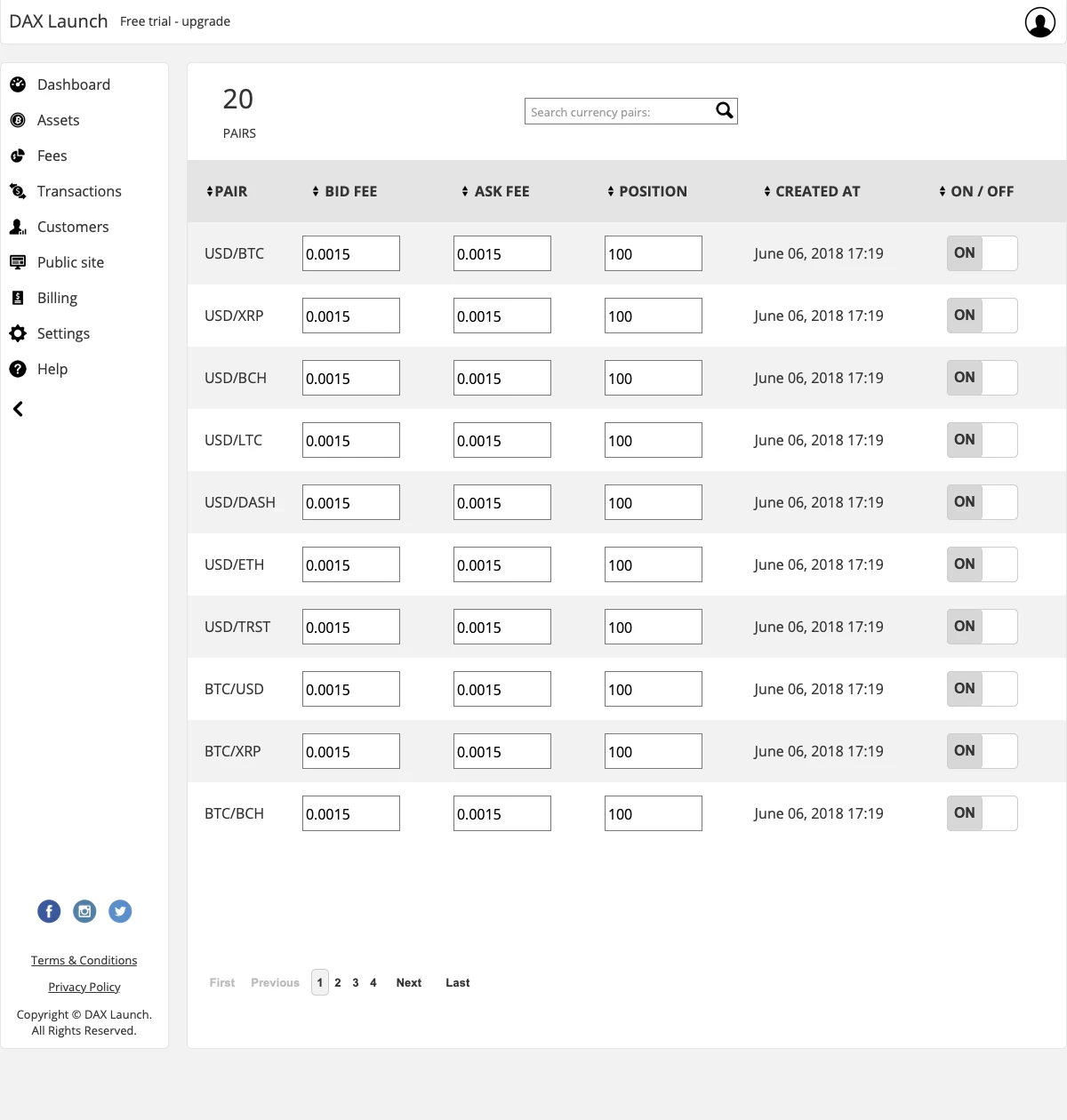This screenshot has height=1120, width=1067.
Task: Sort the table by BID FEE column
Action: click(x=345, y=191)
